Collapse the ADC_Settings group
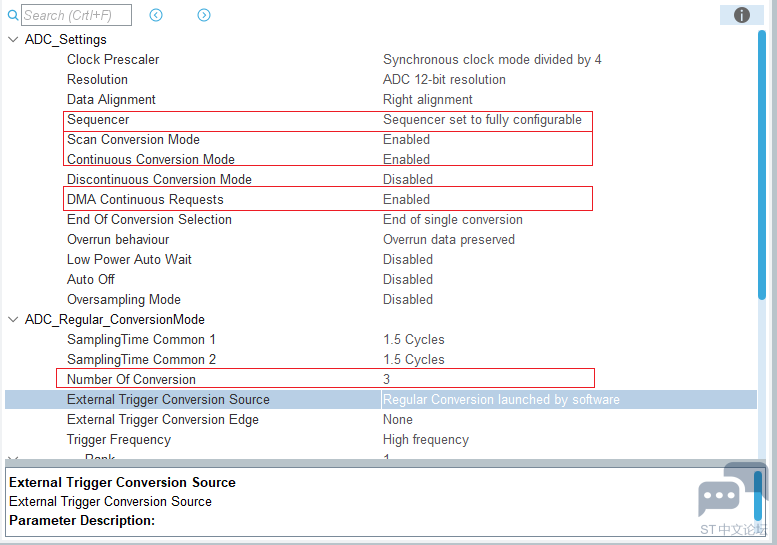Screen dimensions: 777x545 point(13,40)
